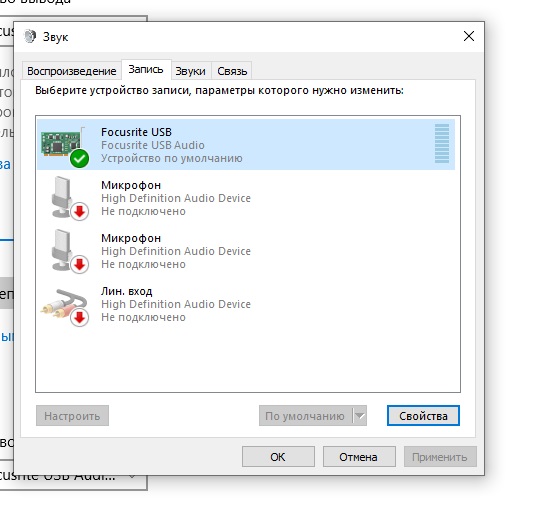Expand the По умолчанию dropdown arrow
This screenshot has width=534, height=509.
[x=360, y=416]
